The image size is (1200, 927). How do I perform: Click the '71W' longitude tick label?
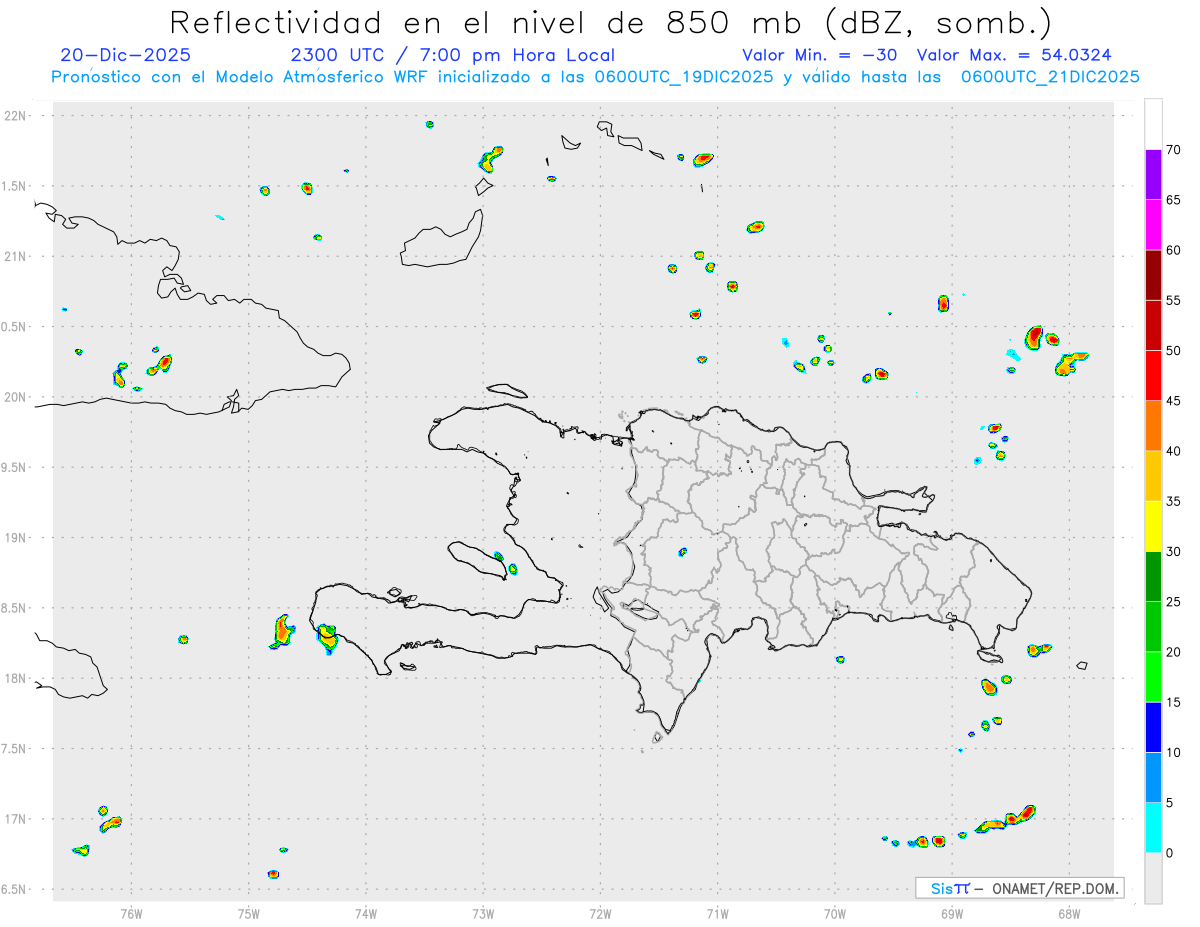(718, 914)
